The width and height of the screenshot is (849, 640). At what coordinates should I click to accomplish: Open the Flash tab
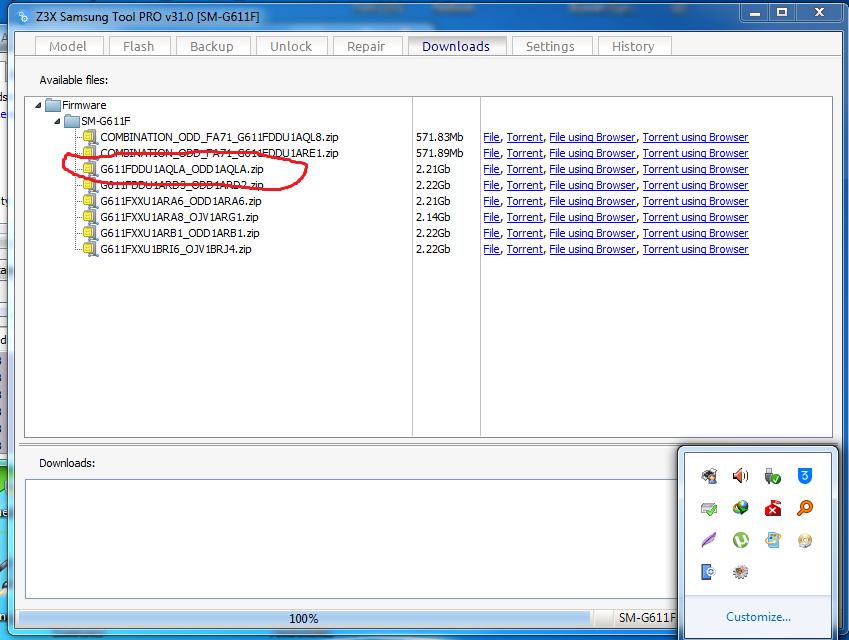[x=139, y=47]
